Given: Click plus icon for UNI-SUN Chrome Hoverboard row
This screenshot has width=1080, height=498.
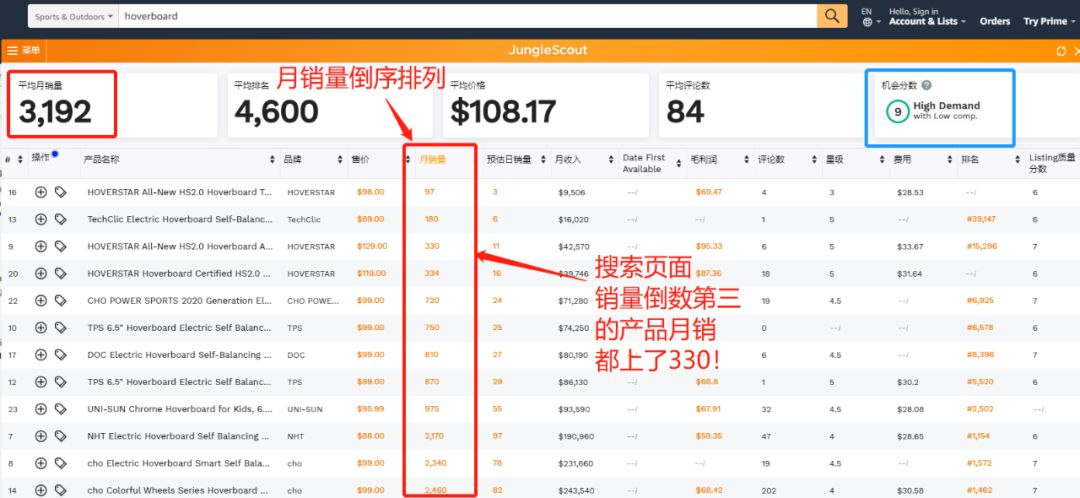Looking at the screenshot, I should pos(41,409).
